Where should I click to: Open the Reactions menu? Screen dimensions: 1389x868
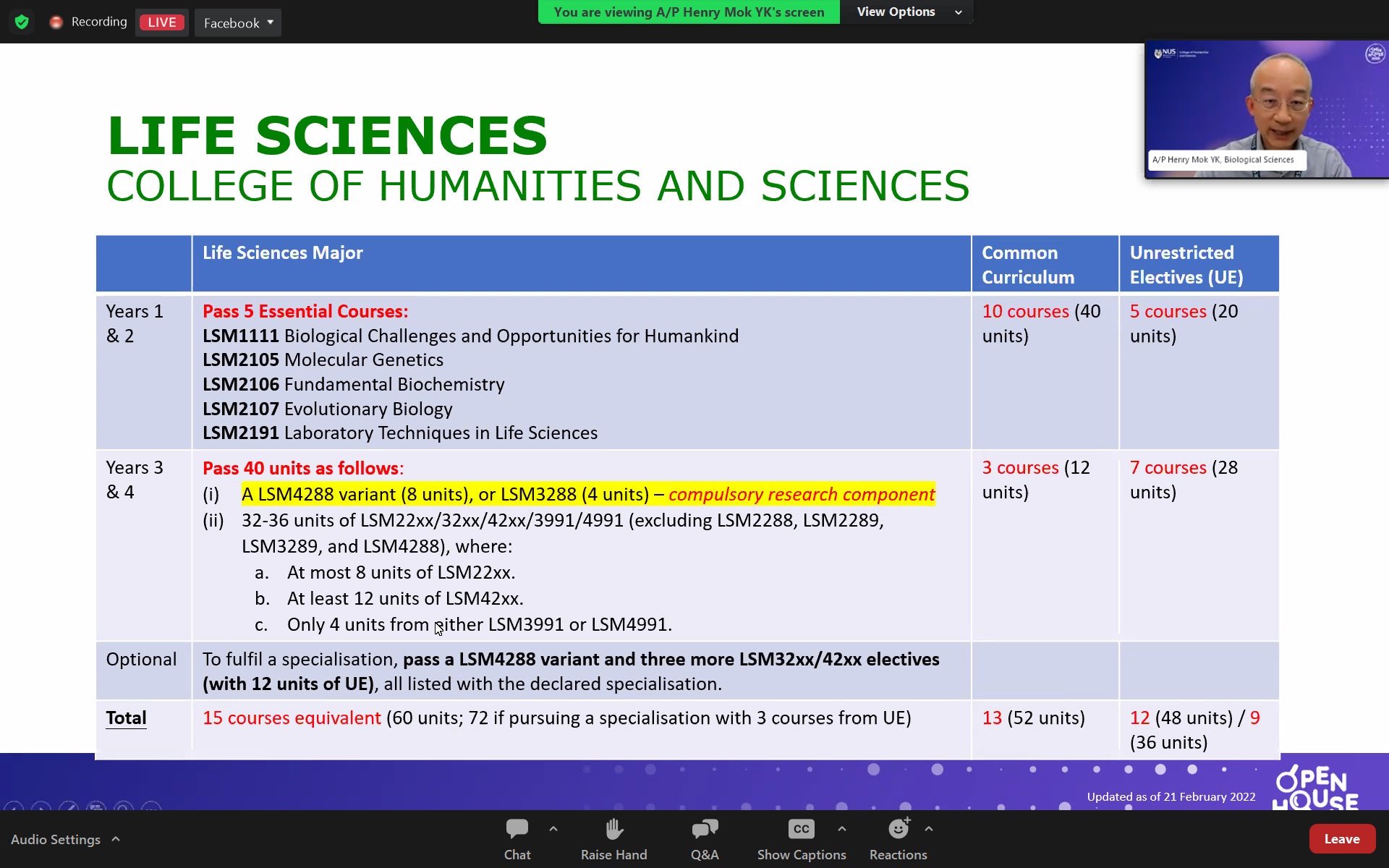pos(898,838)
